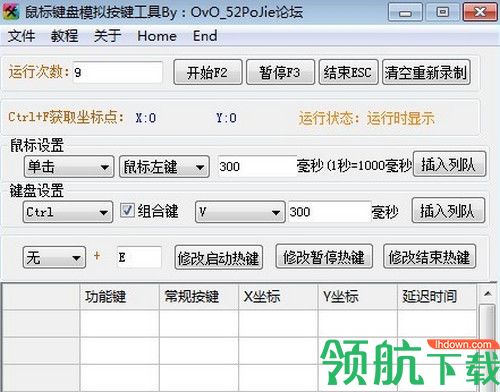Screen dimensions: 500x392
Task: Focus the 运行次数 input field
Action: (118, 72)
